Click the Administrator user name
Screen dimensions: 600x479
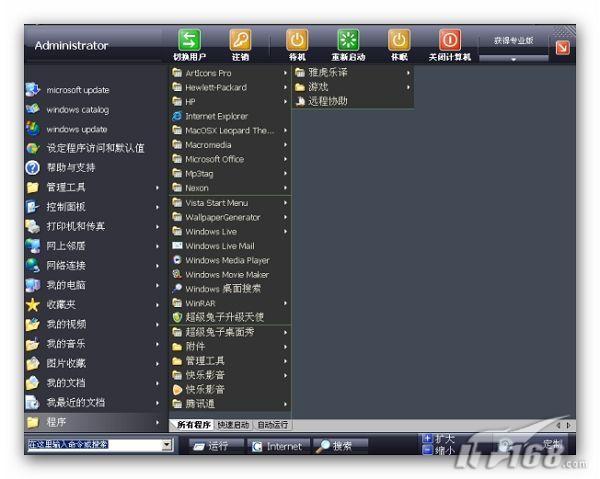[72, 46]
